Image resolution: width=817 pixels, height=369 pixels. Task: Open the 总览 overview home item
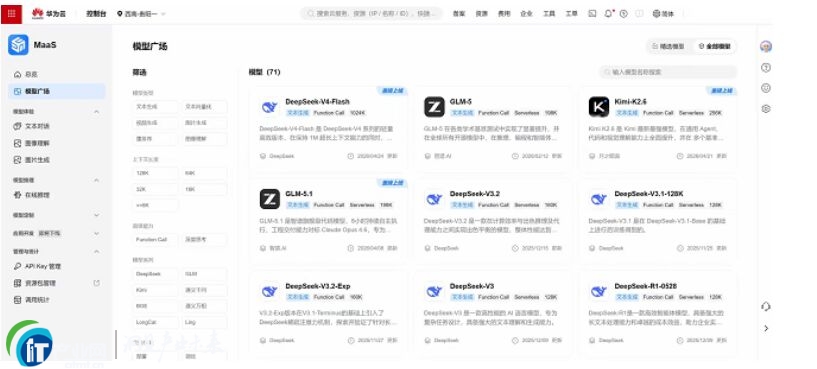pyautogui.click(x=26, y=75)
